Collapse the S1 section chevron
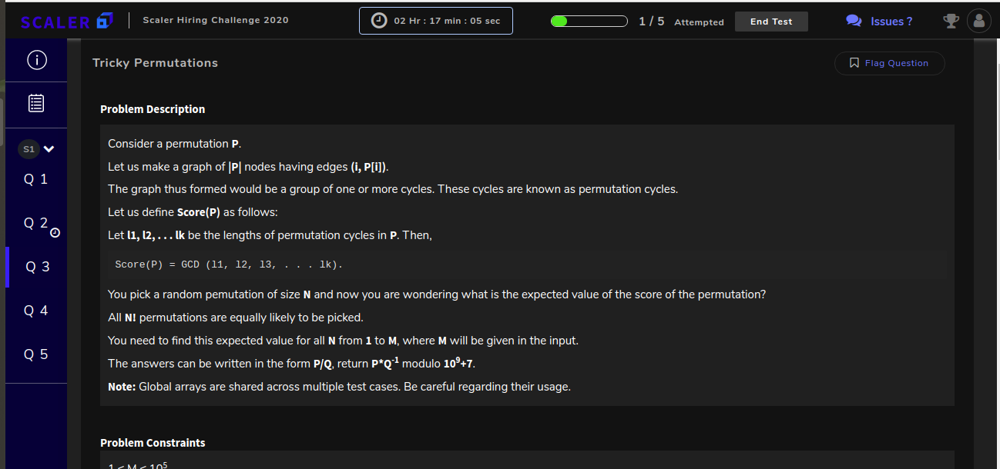 (x=49, y=149)
